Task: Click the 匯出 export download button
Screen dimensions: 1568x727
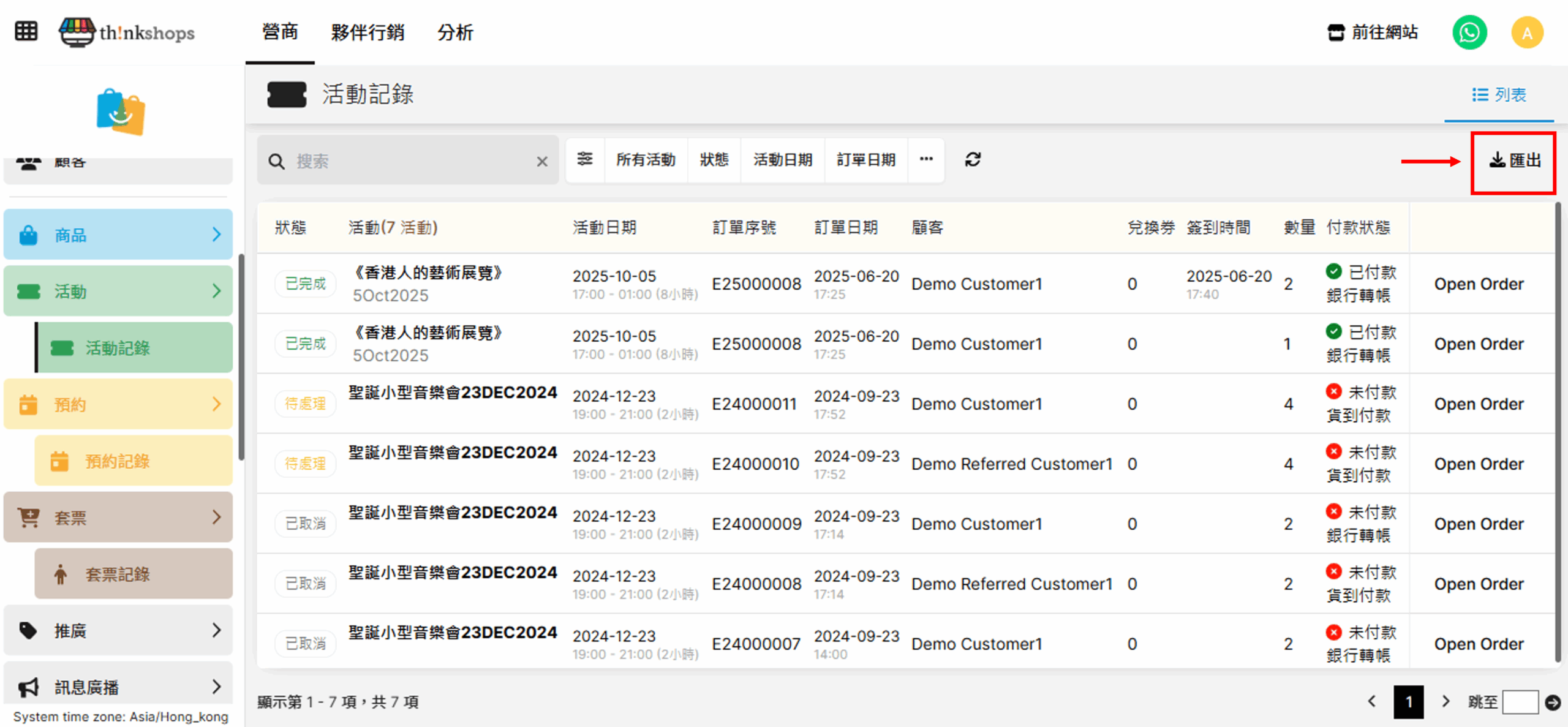Action: (x=1514, y=161)
